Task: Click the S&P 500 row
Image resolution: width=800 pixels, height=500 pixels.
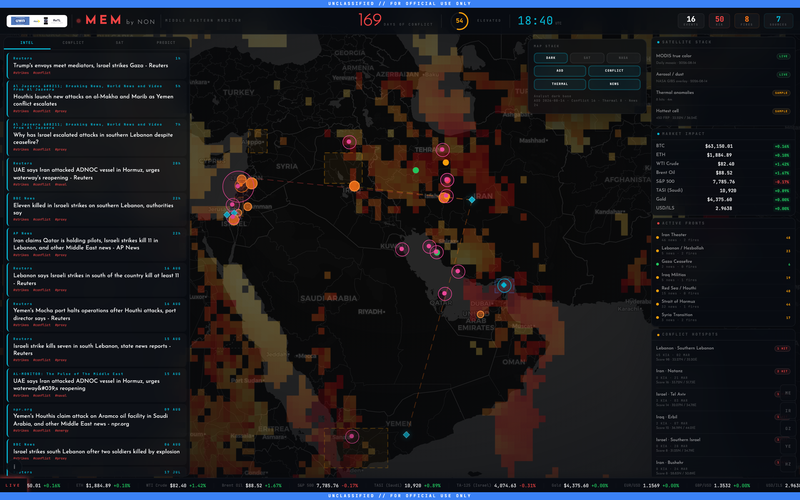Action: 723,181
